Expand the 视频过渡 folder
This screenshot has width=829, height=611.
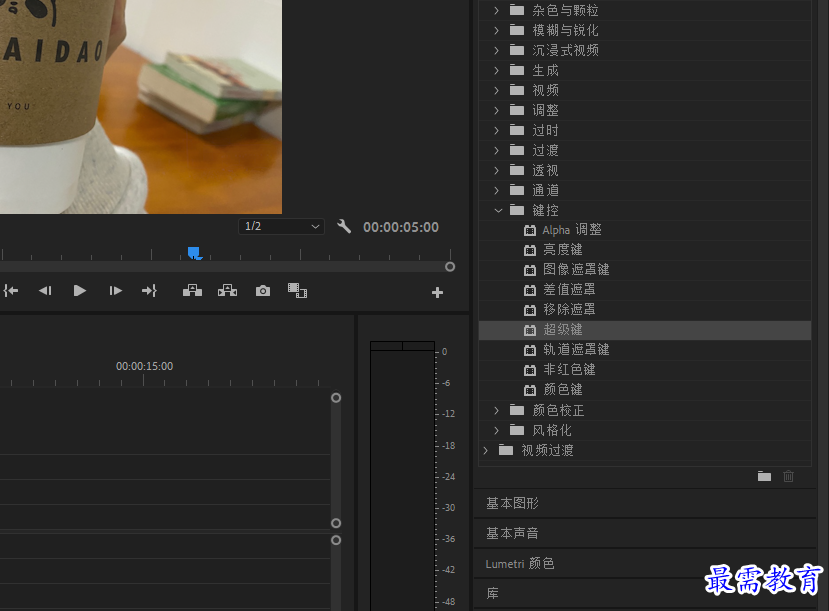coord(486,450)
